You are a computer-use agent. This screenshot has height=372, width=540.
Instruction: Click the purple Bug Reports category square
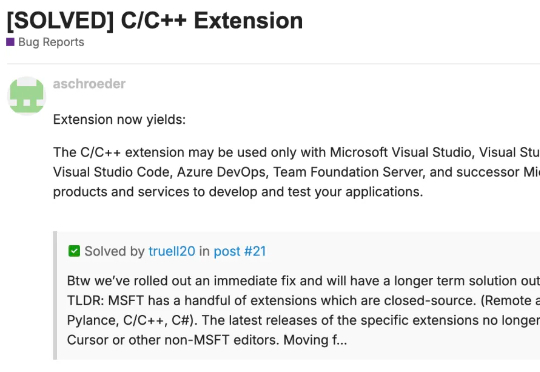point(10,42)
